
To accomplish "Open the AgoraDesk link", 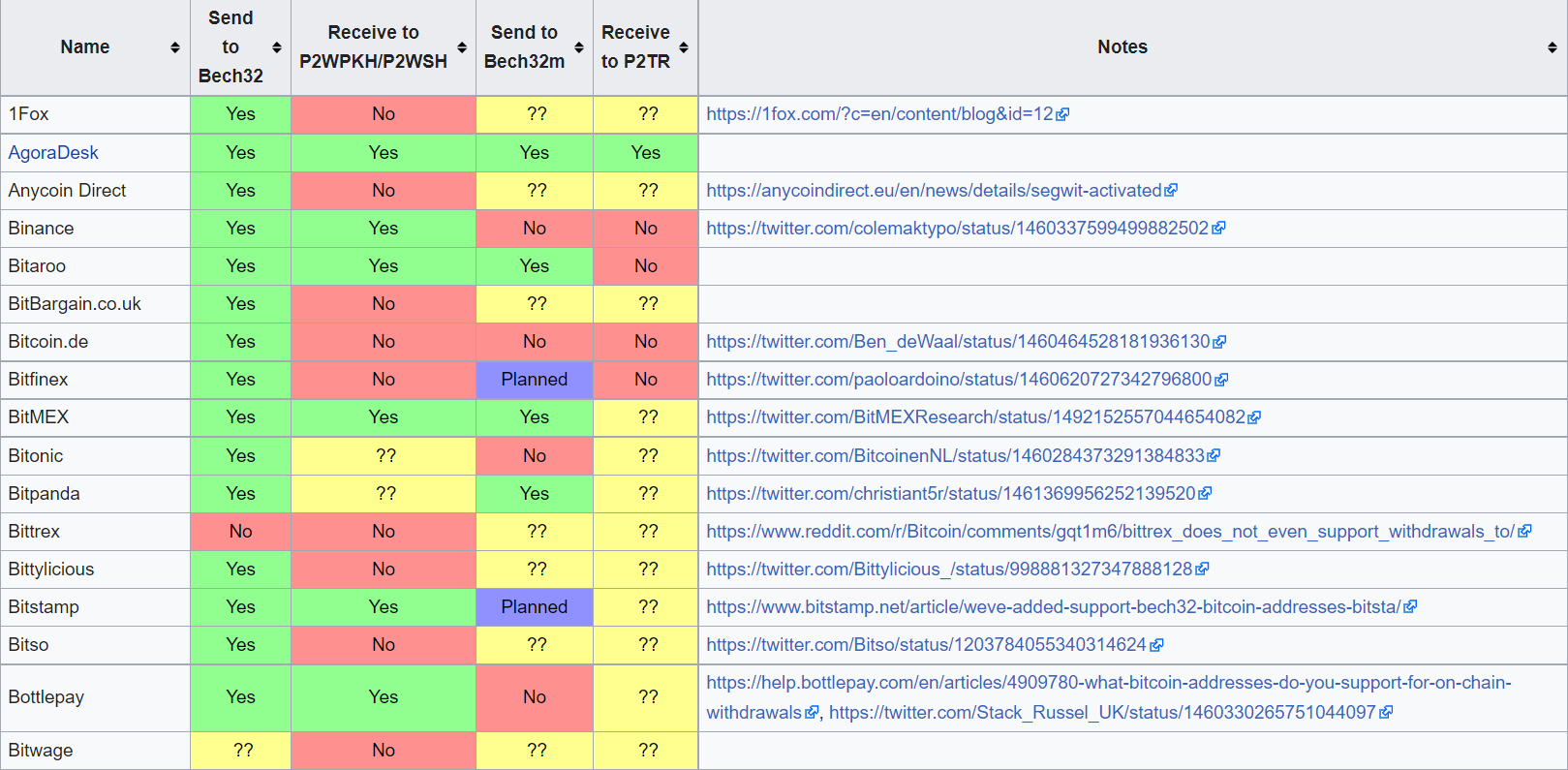I will pyautogui.click(x=53, y=153).
